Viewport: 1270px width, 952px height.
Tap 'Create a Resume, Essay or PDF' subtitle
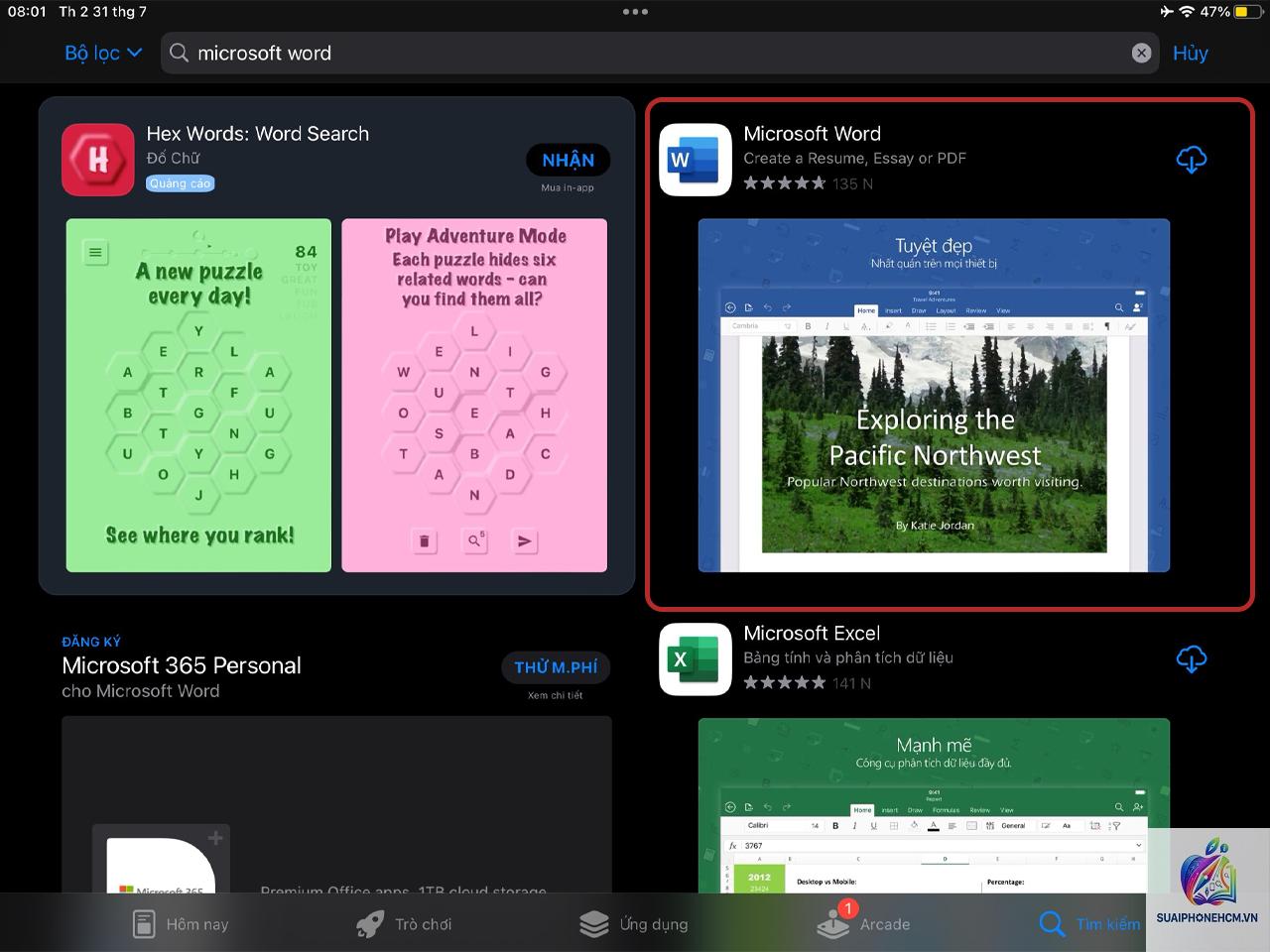tap(855, 159)
